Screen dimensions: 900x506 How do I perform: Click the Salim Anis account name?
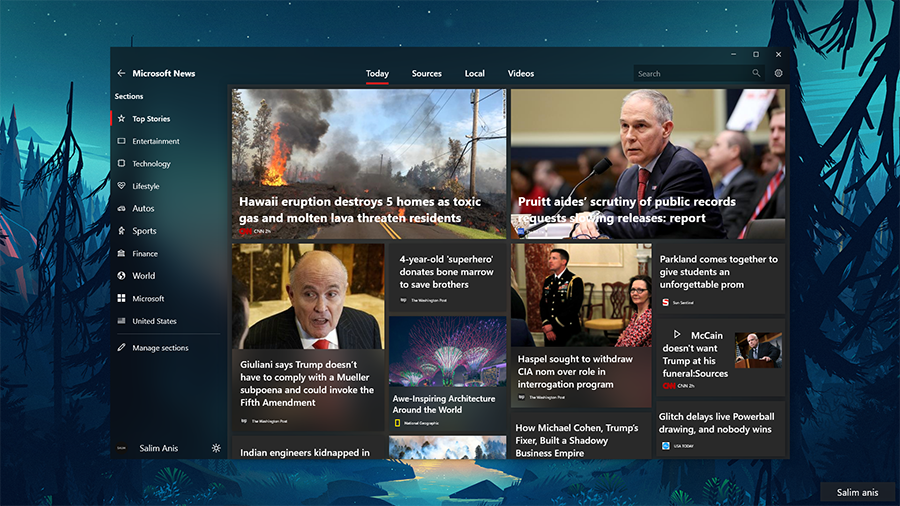(x=158, y=448)
